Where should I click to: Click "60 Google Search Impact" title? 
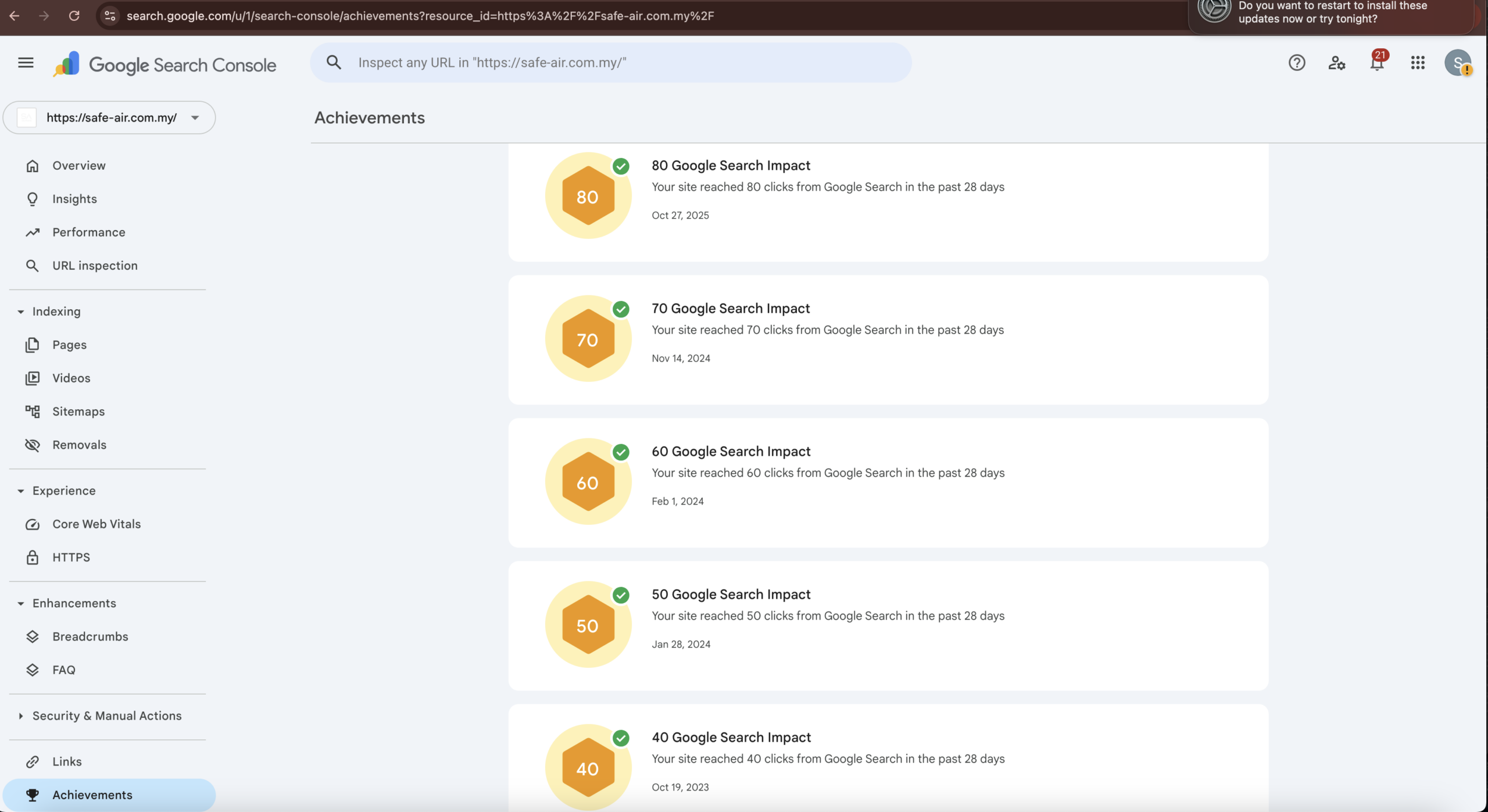click(731, 451)
